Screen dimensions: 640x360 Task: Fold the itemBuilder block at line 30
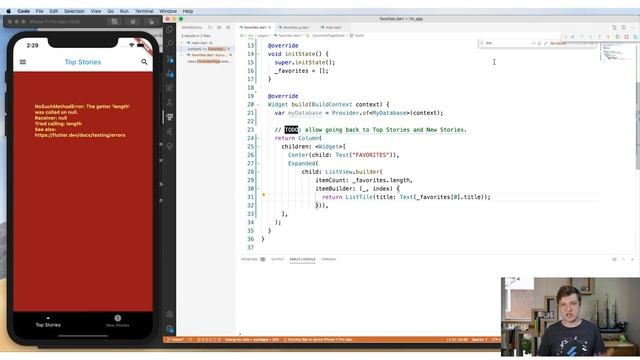(258, 189)
